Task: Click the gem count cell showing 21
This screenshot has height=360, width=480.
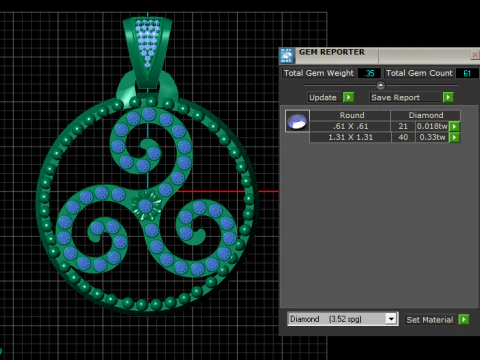Action: [x=403, y=126]
